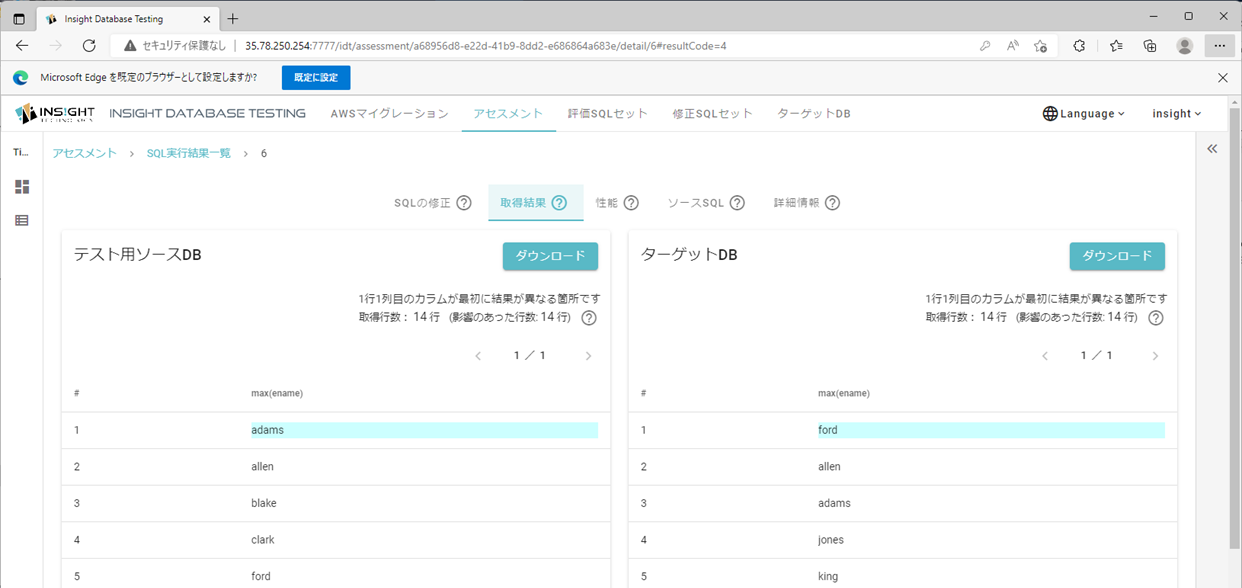Collapse right panel with double chevron icon
The width and height of the screenshot is (1242, 588).
click(1212, 149)
